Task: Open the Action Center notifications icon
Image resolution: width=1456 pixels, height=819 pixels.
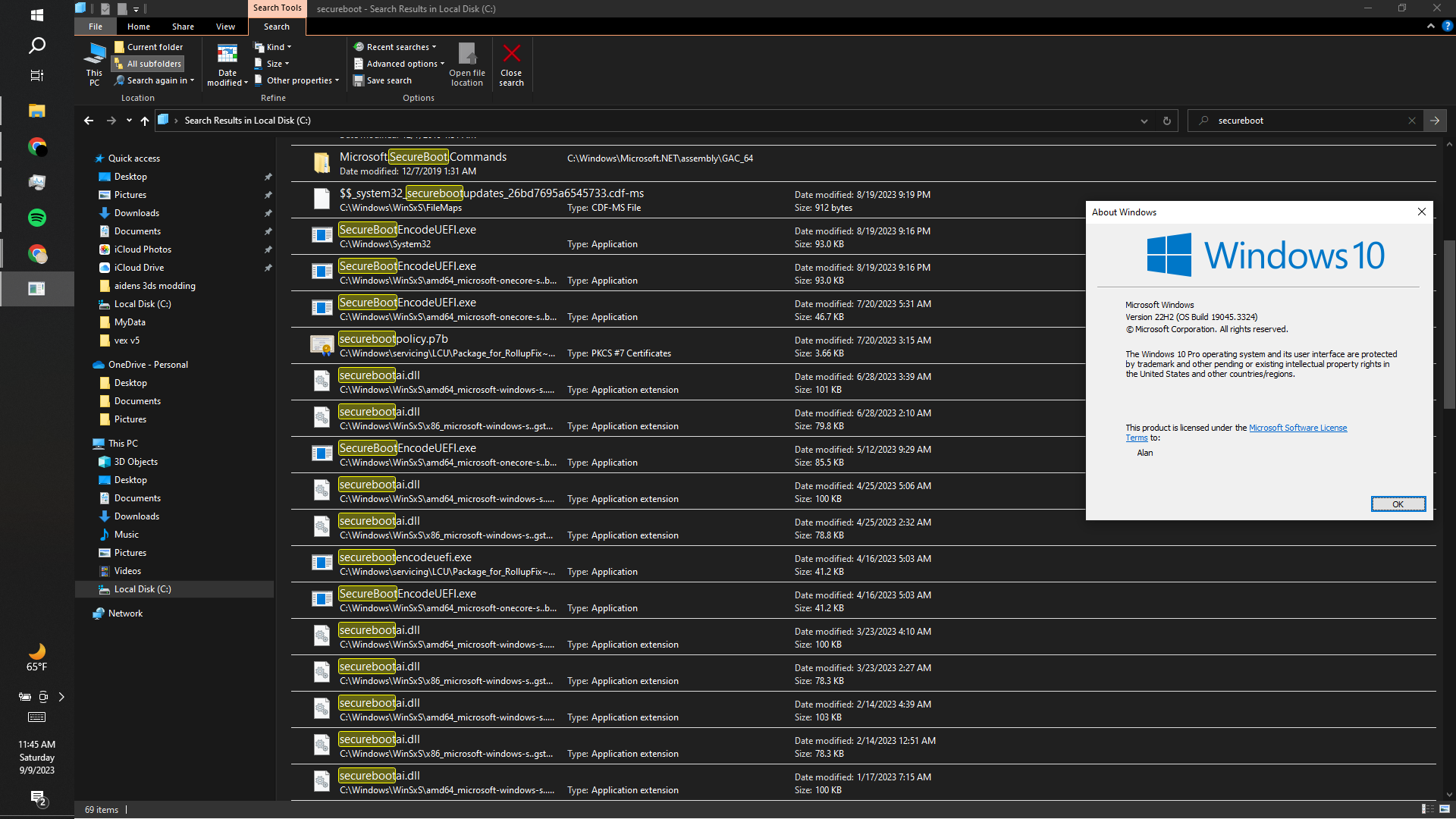Action: pos(38,797)
